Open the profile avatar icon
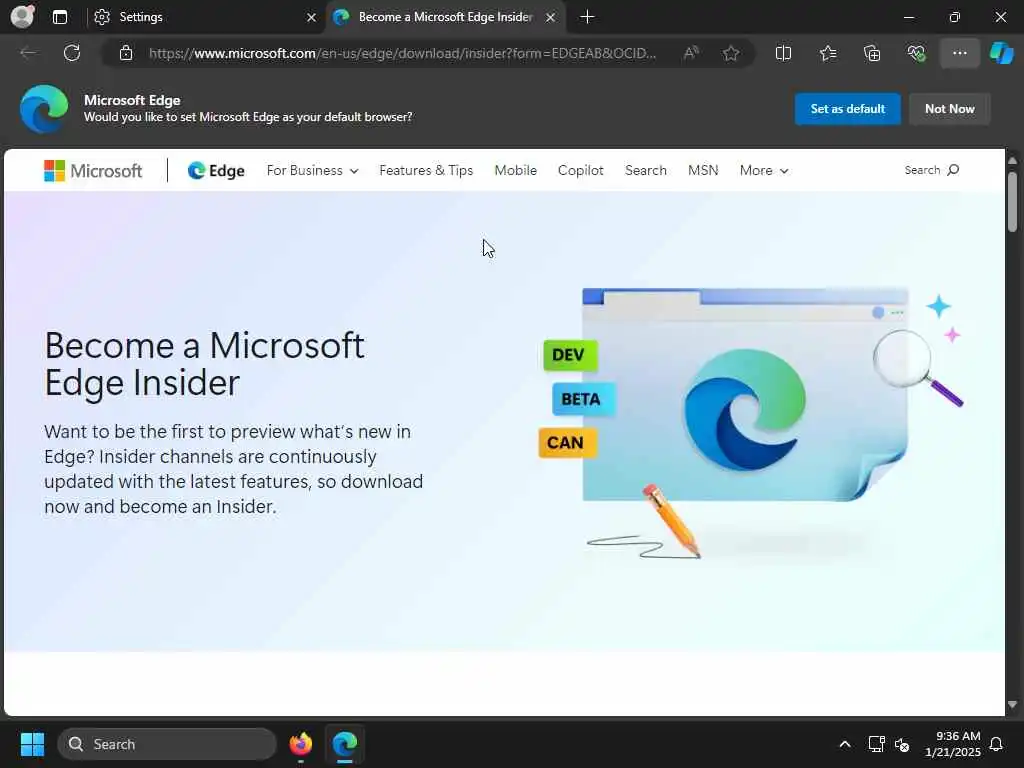 click(x=22, y=16)
